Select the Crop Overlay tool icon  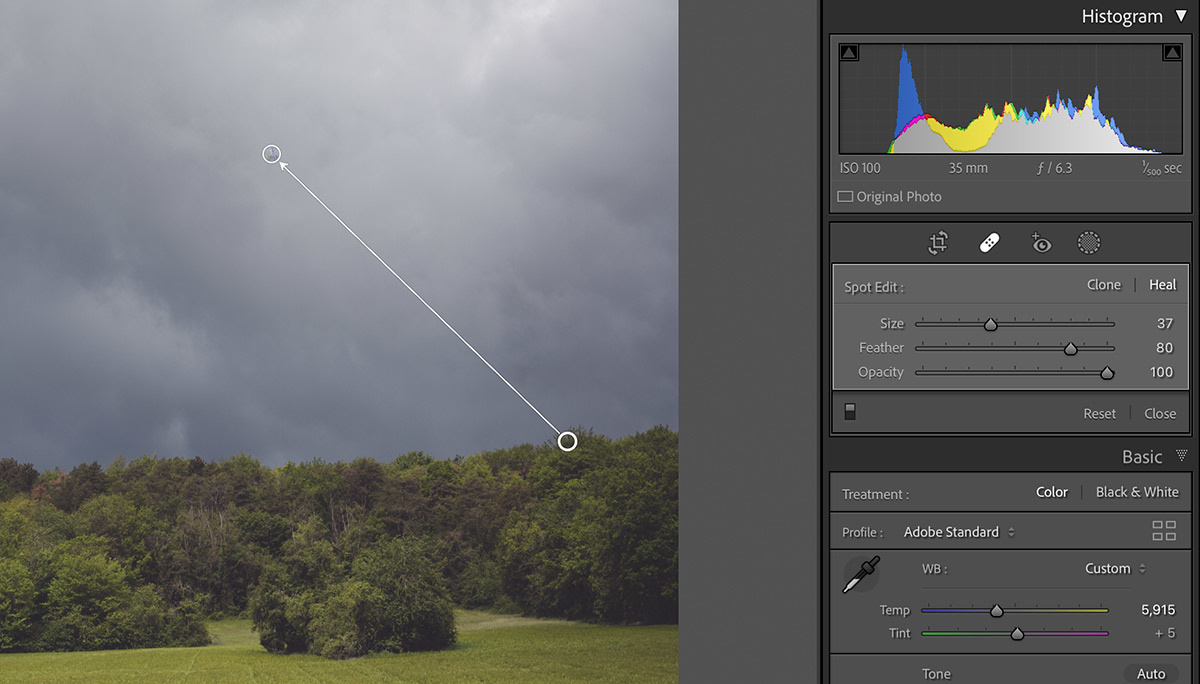pos(938,243)
